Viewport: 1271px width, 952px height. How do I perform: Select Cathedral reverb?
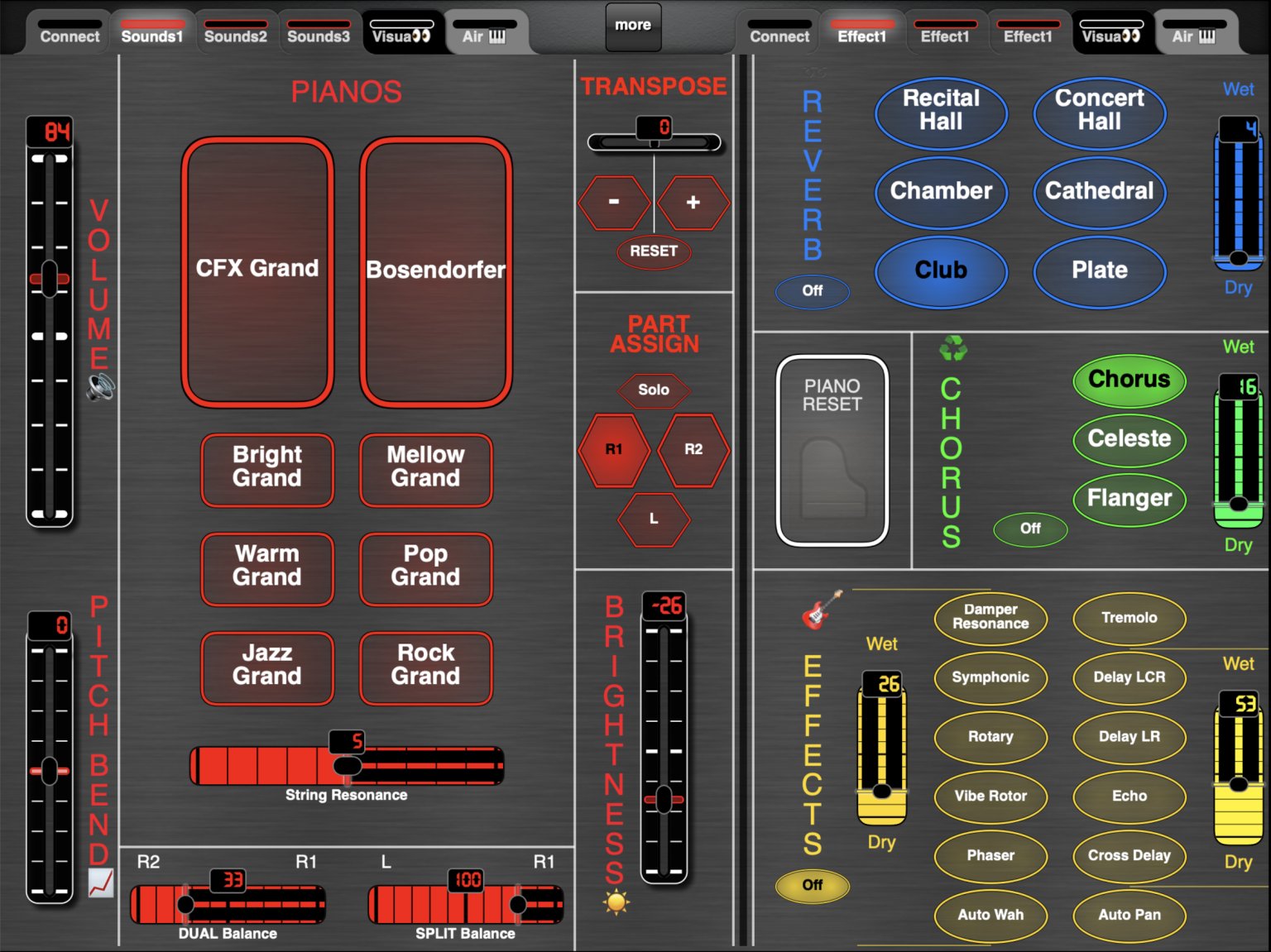(1100, 191)
